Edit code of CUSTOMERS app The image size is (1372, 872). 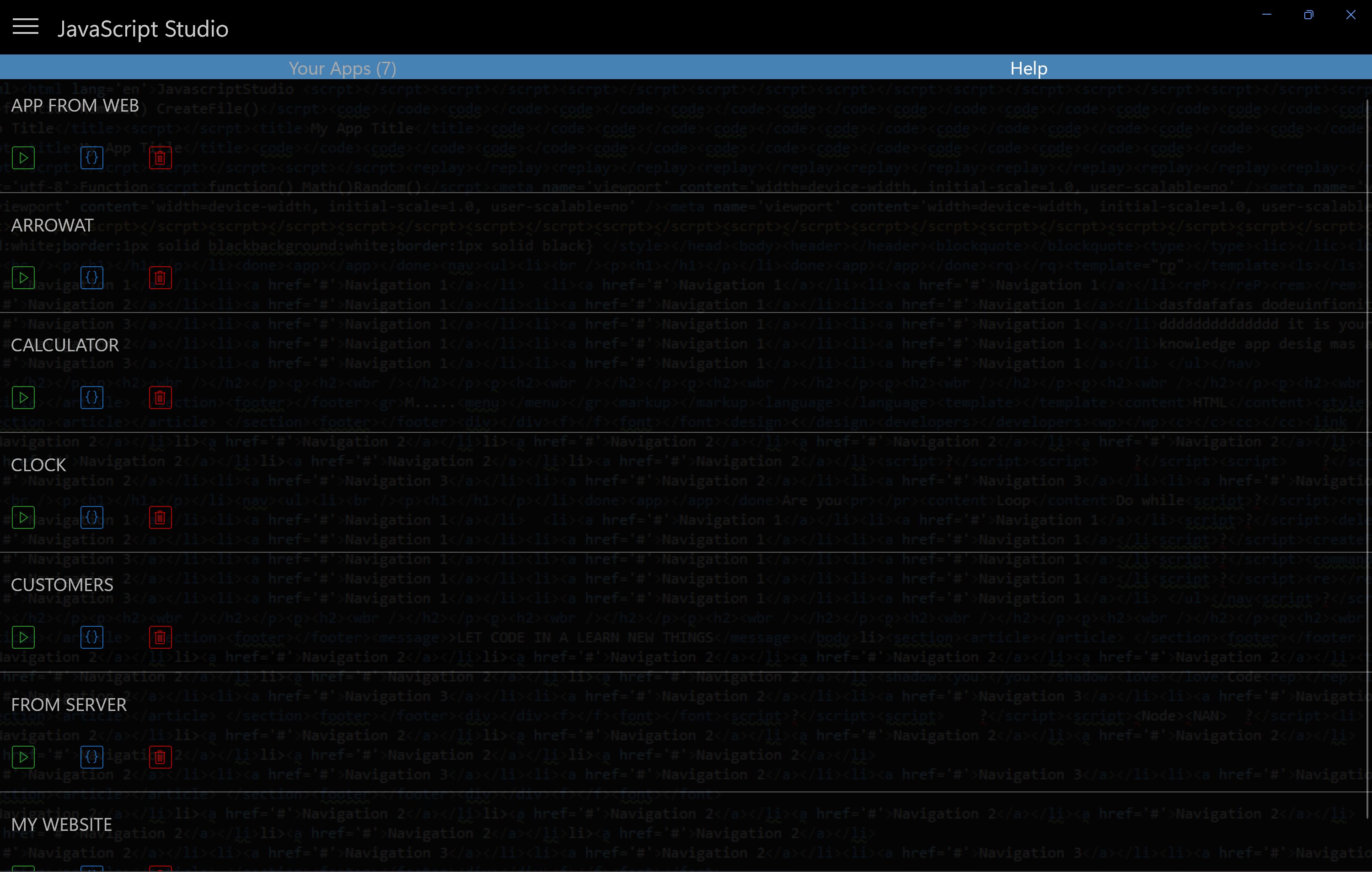click(x=92, y=637)
